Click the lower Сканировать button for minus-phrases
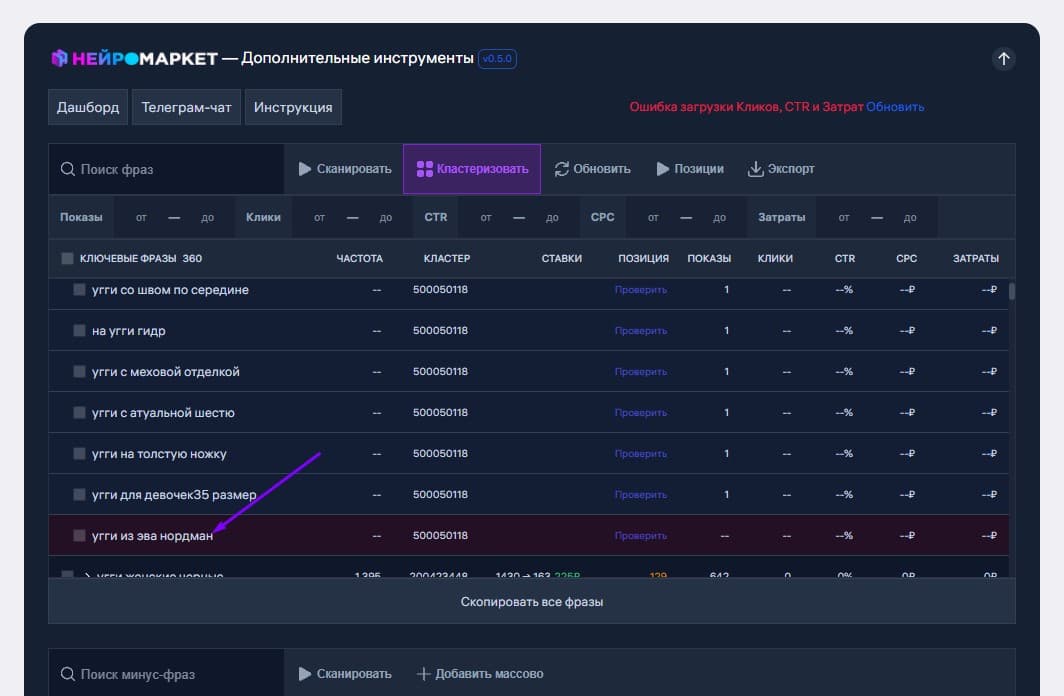Viewport: 1064px width, 696px height. (345, 674)
